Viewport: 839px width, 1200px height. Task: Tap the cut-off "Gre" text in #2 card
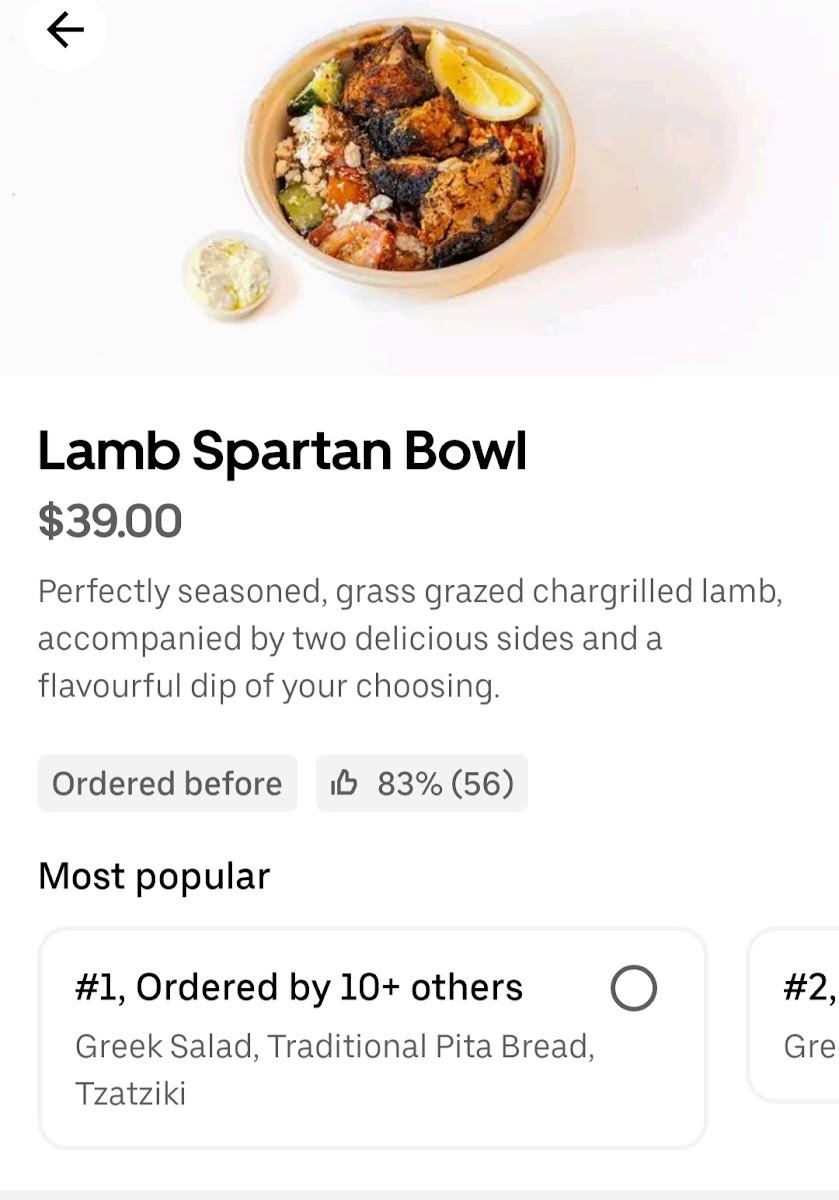[808, 1046]
